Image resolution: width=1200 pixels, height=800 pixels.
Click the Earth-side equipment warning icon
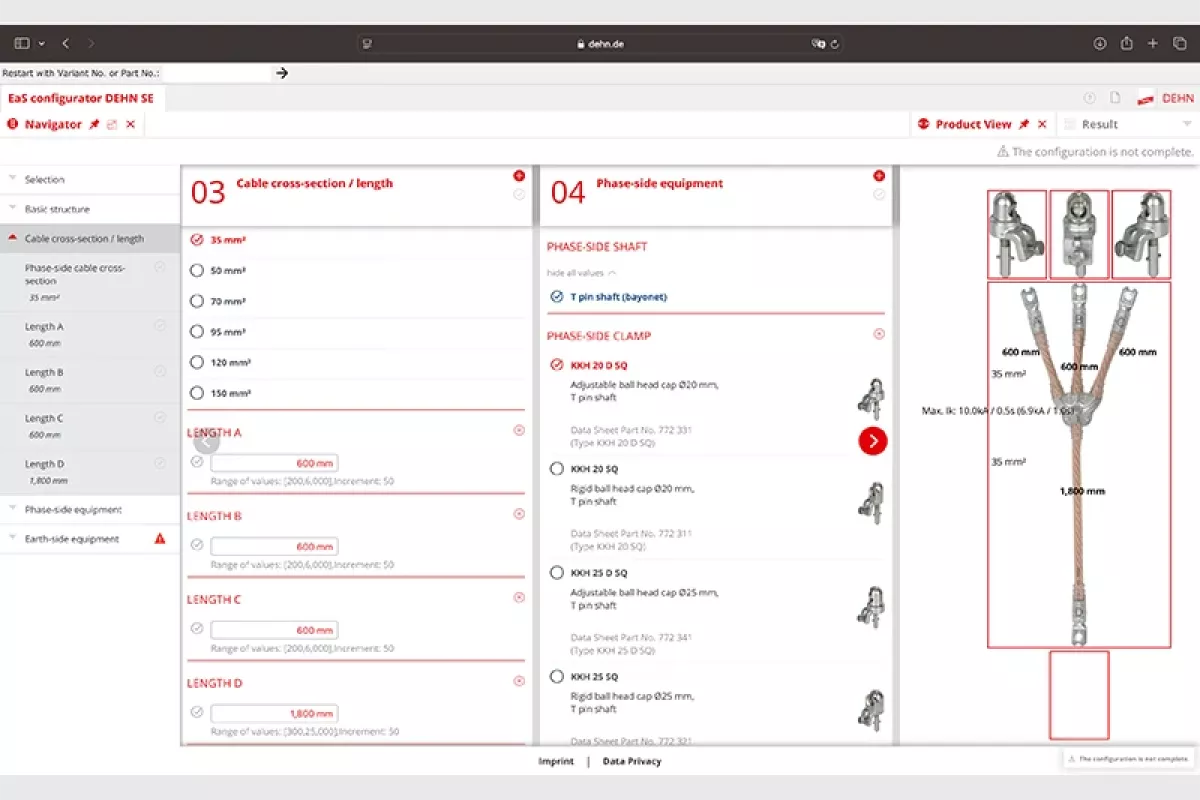(x=160, y=539)
